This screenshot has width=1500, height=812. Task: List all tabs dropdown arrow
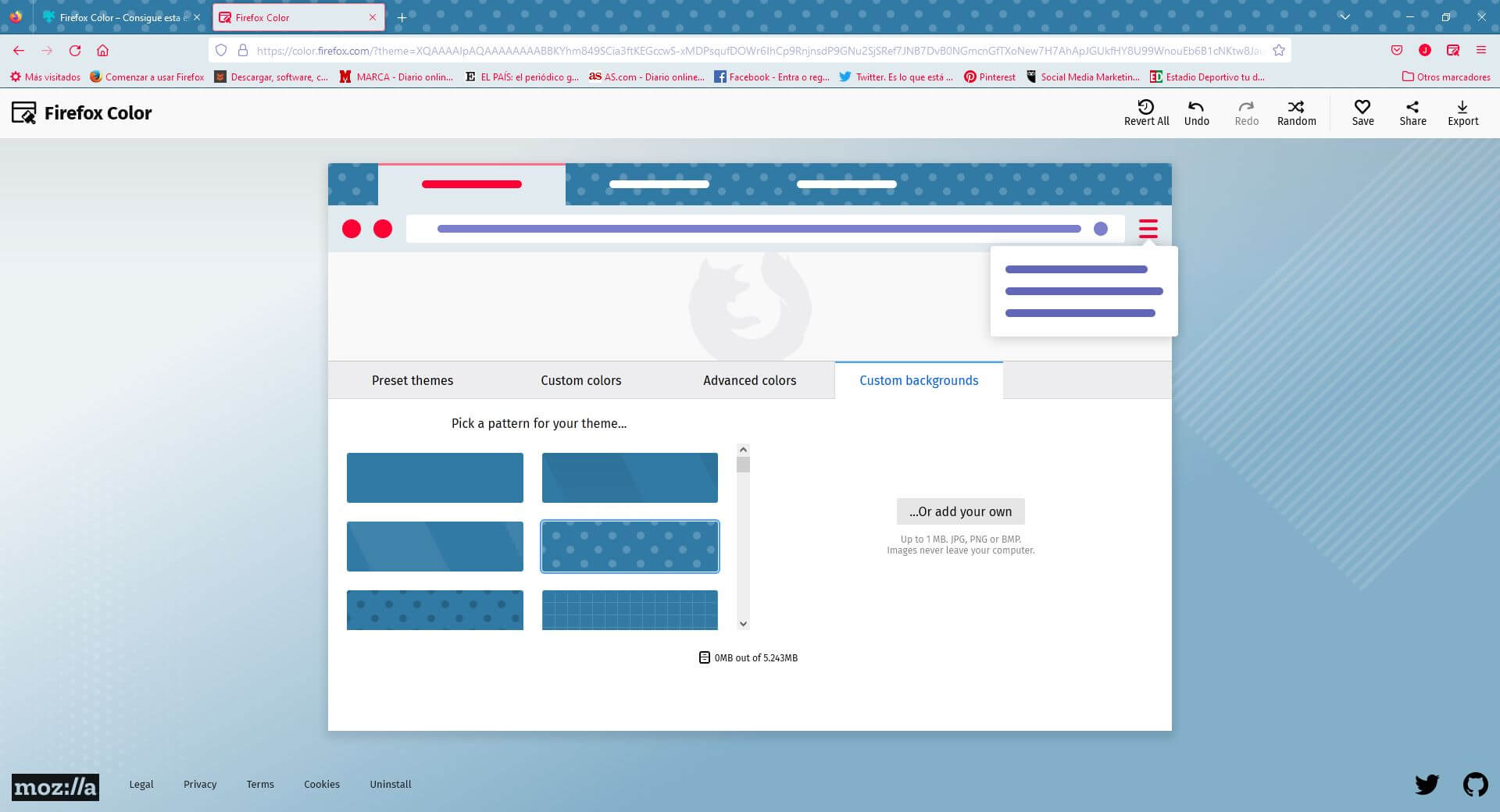(1345, 17)
